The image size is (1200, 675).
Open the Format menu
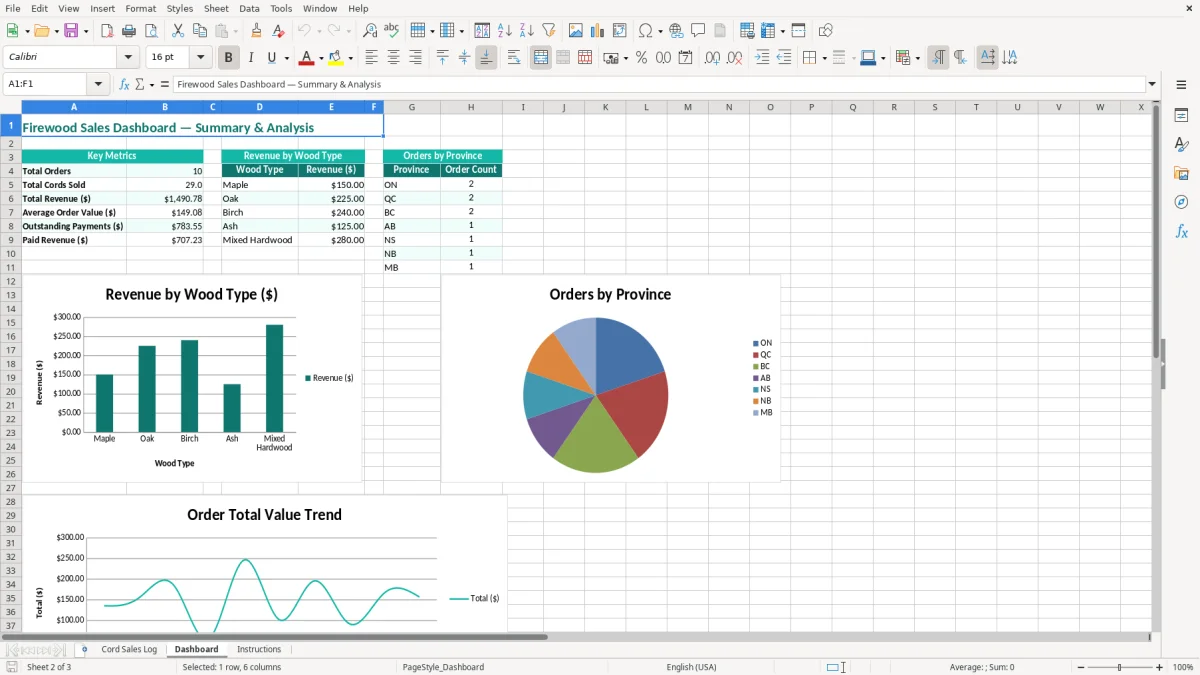click(140, 8)
